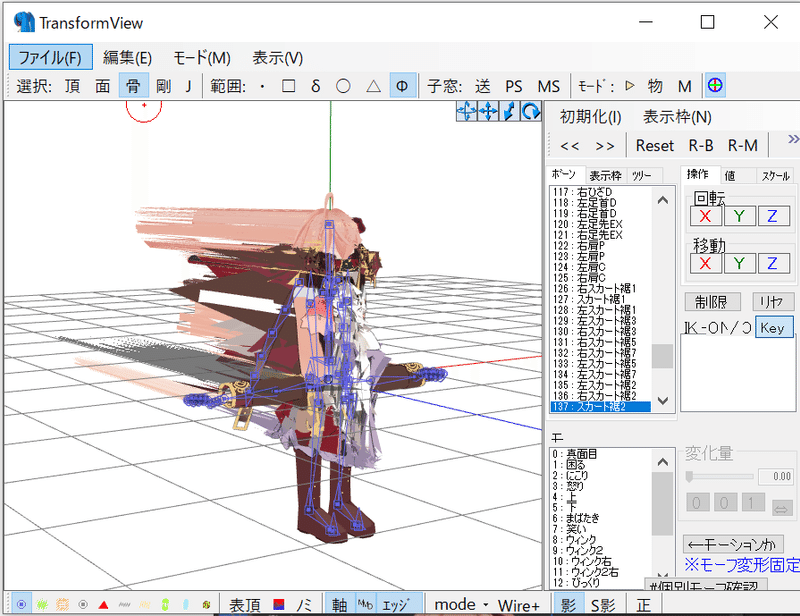Viewport: 800px width, 616px height.
Task: Select the dot range selection mode
Action: (262, 86)
